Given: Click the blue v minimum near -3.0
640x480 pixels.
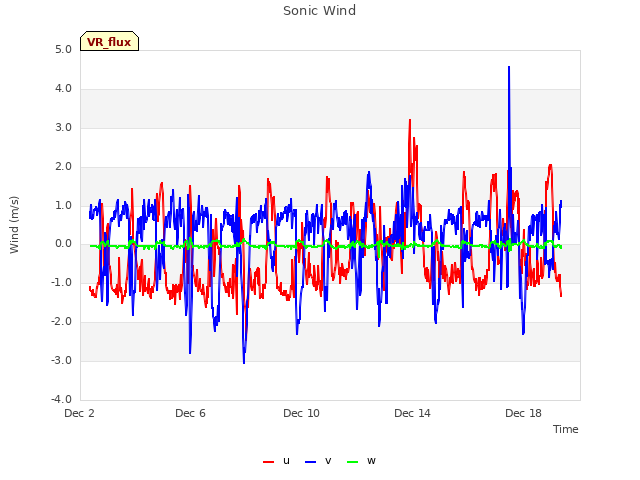Looking at the screenshot, I should [244, 362].
